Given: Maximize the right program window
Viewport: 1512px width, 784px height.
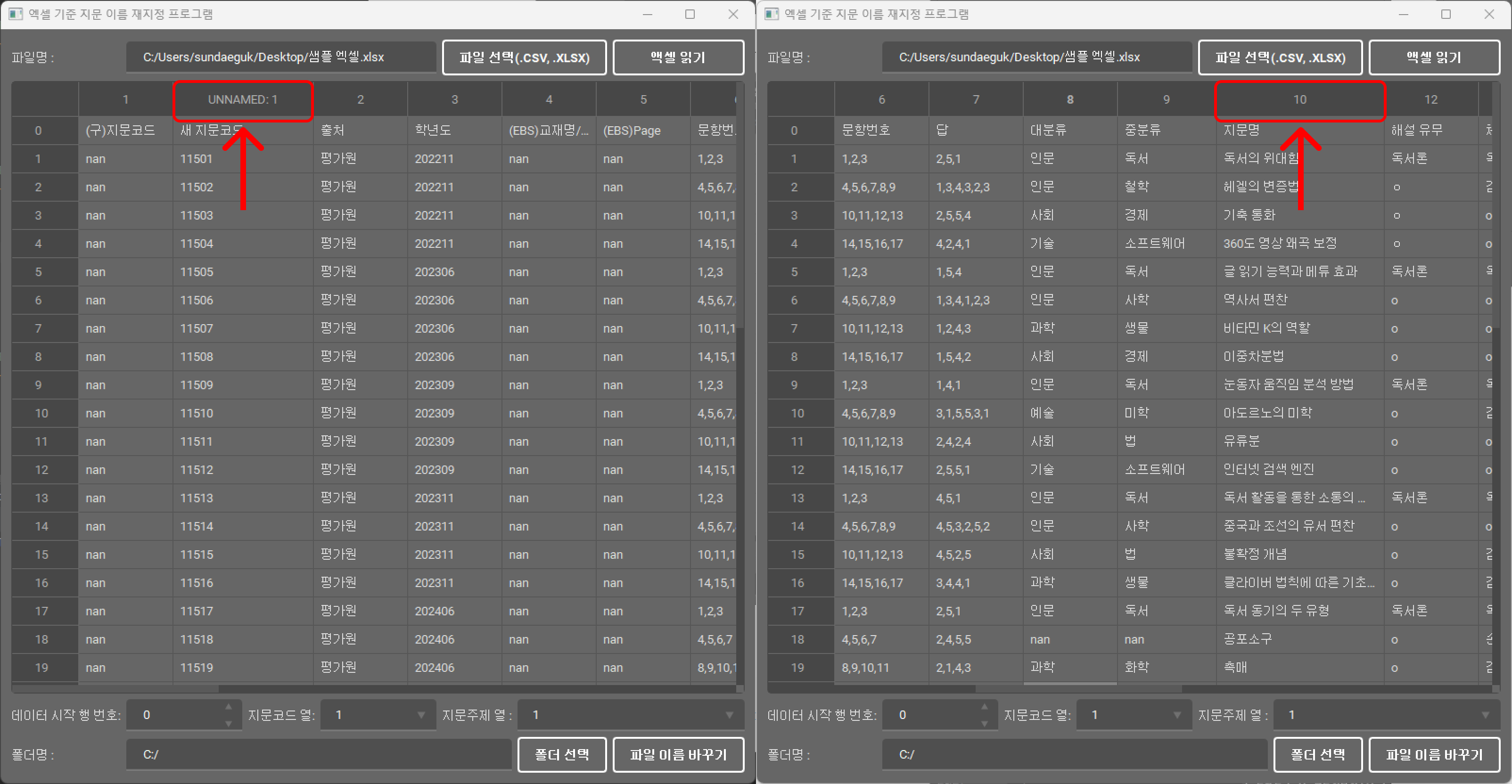Looking at the screenshot, I should 1446,14.
